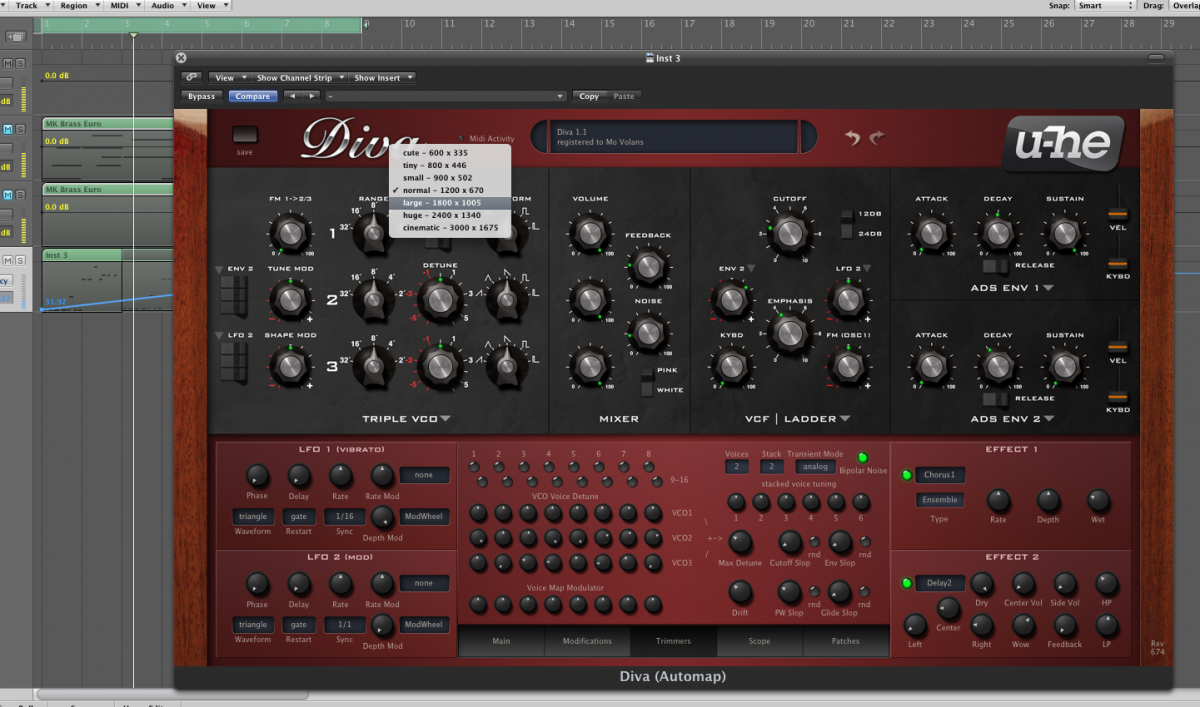
Task: Click the filter Cutoff knob
Action: [789, 233]
